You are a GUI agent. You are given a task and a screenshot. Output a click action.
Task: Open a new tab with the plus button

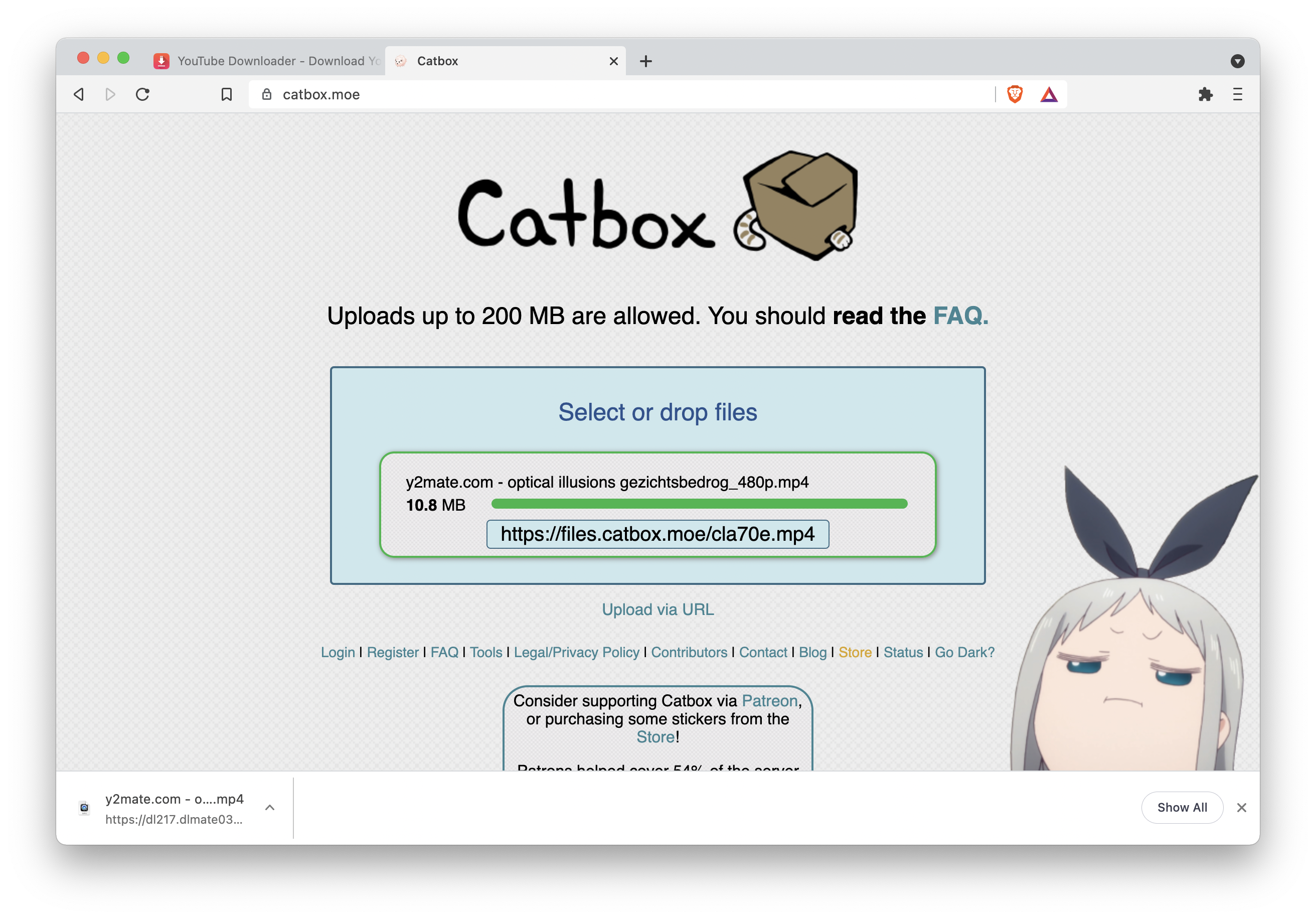pos(645,61)
